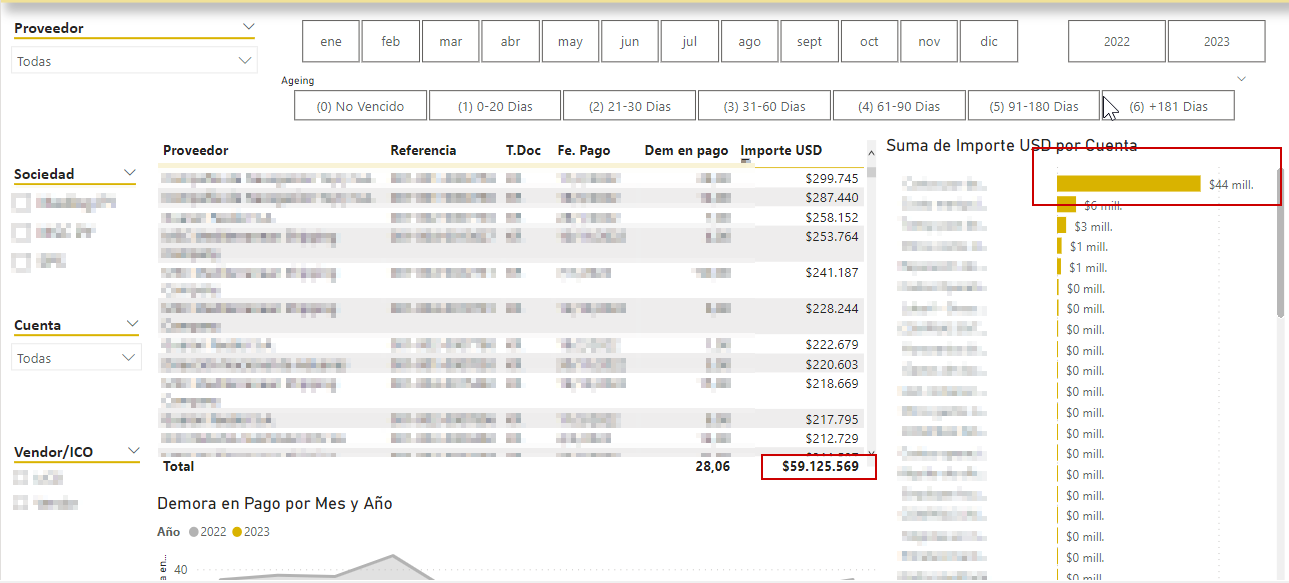Screen dimensions: 1289x583
Task: Select the gray 2022 legend dot
Action: [194, 532]
